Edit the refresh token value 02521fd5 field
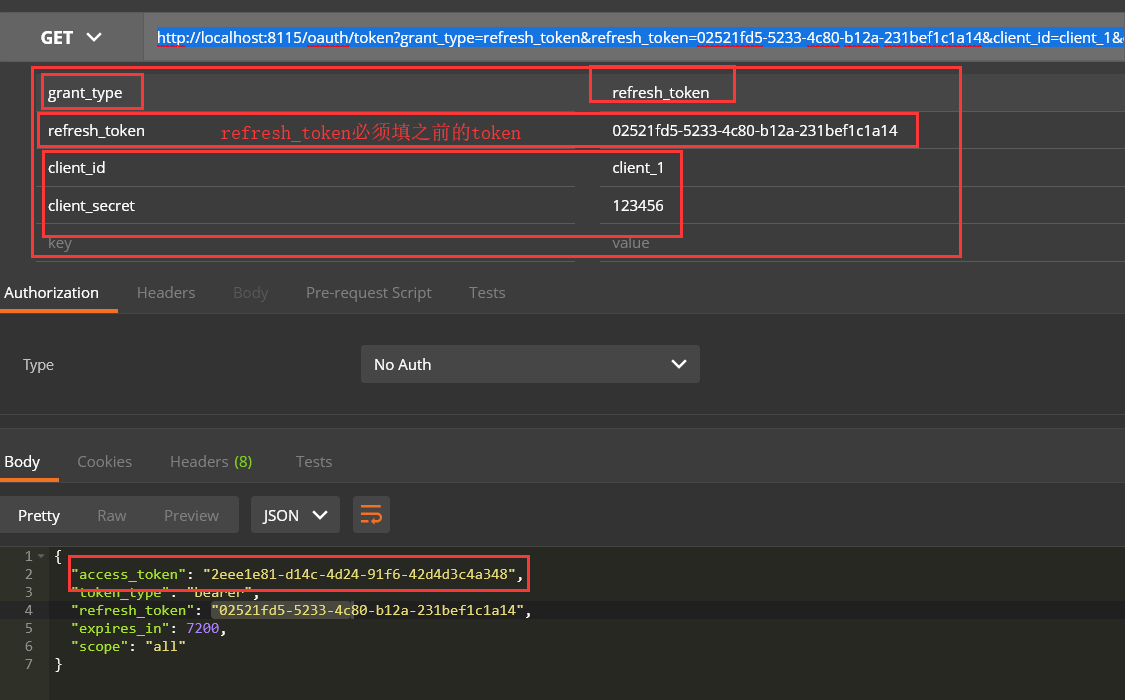Screen dimensions: 1125x700 tap(862, 131)
